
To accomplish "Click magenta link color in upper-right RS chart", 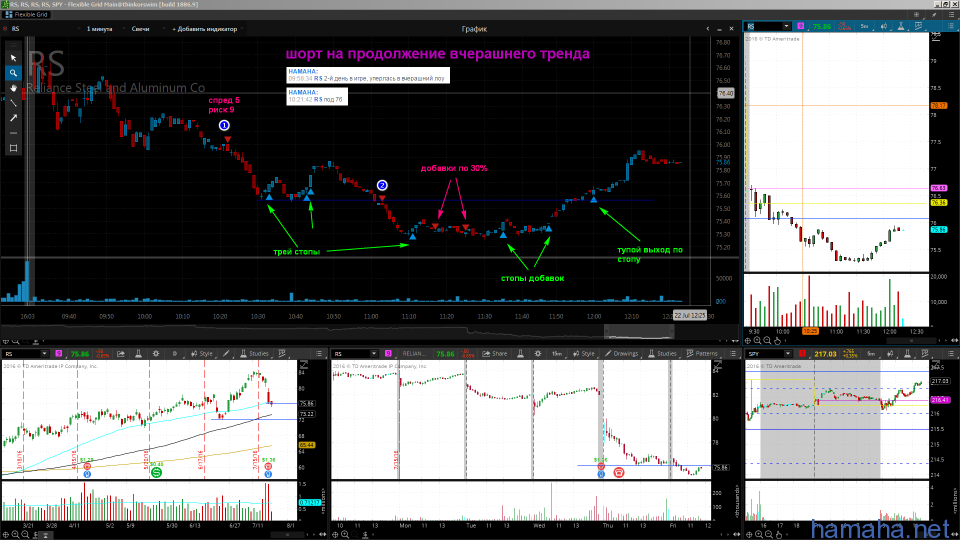I will pyautogui.click(x=800, y=26).
